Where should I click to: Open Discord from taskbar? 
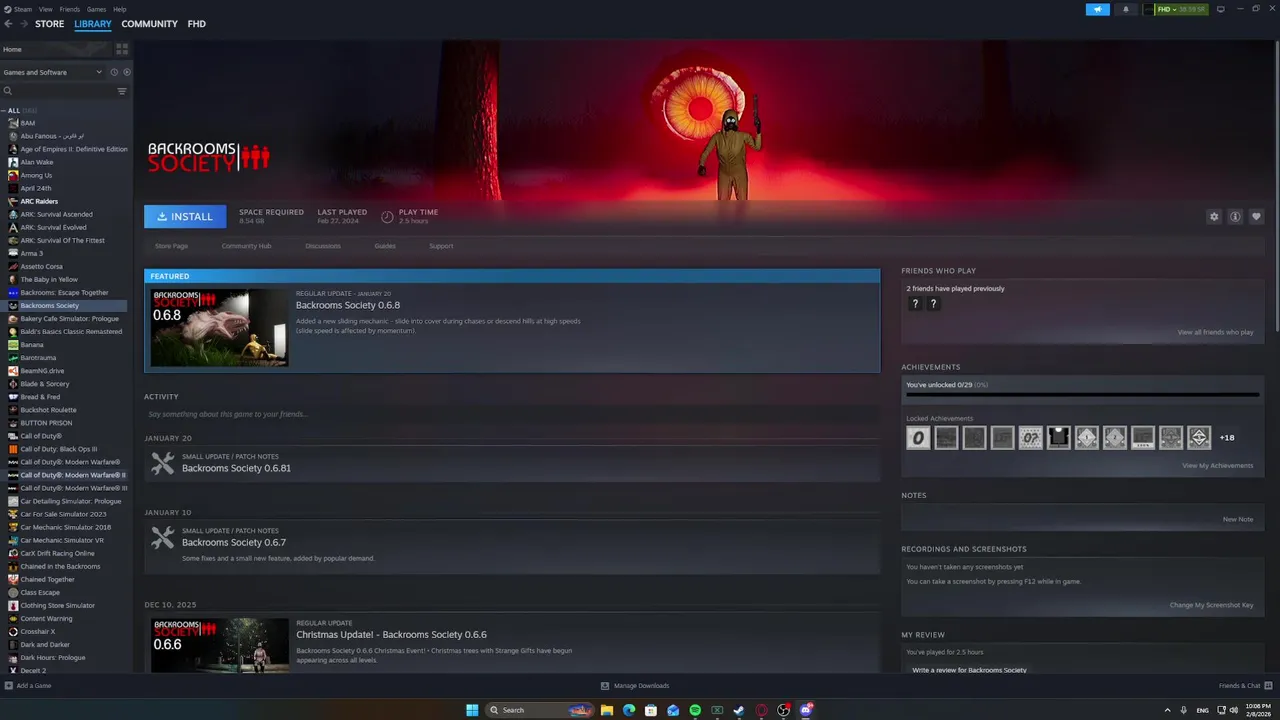click(x=805, y=710)
